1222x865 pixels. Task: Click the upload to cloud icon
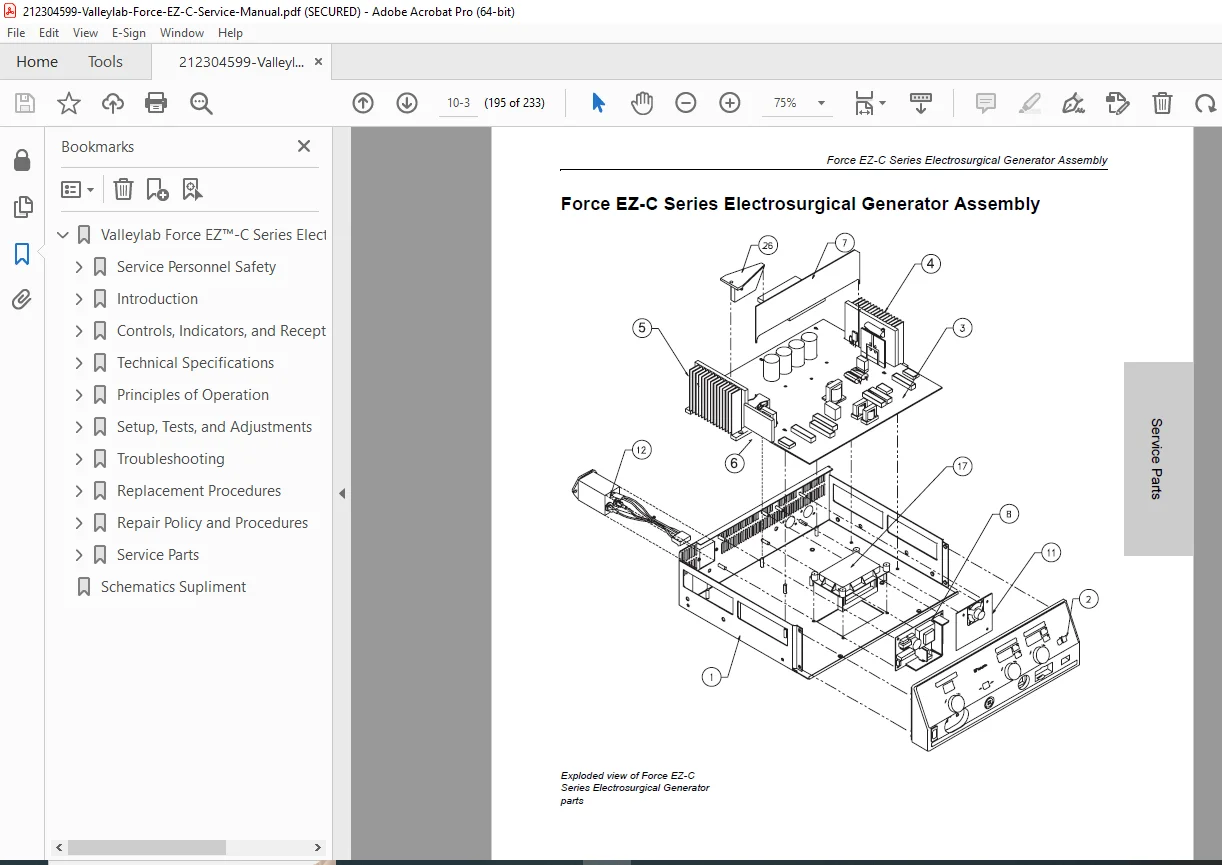(113, 103)
